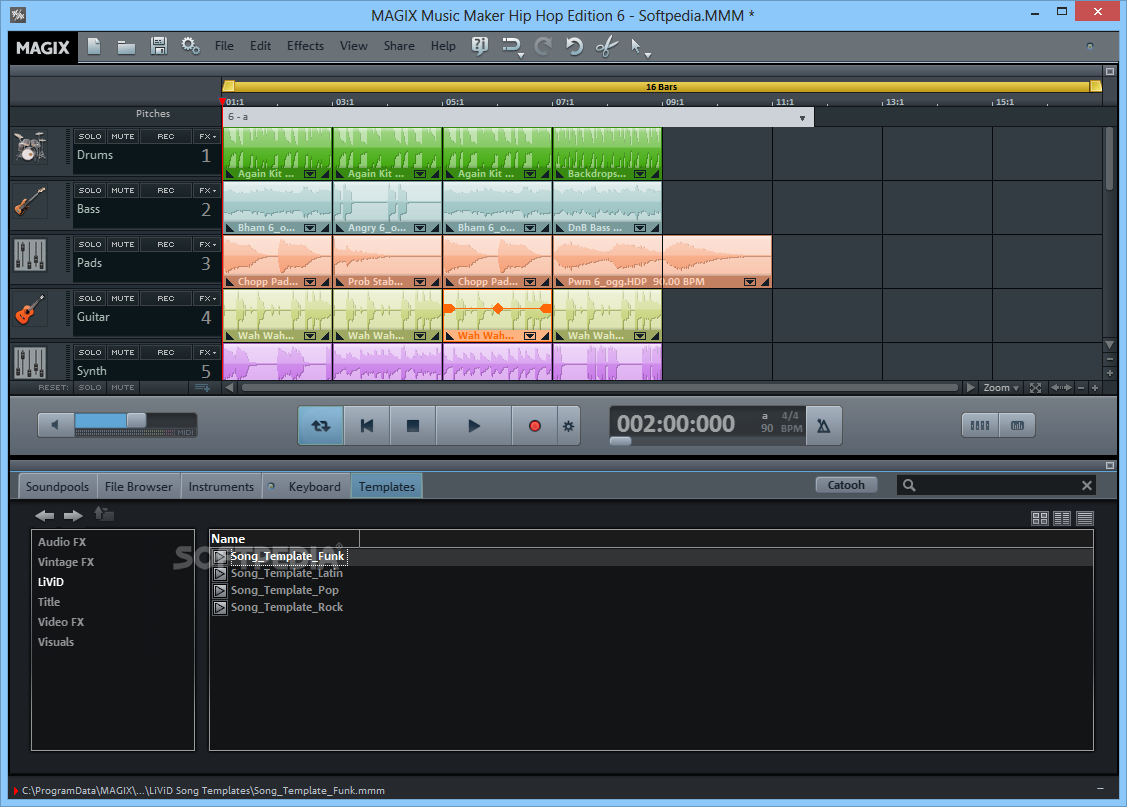The width and height of the screenshot is (1127, 807).
Task: Switch to details list view icon
Action: (1085, 518)
